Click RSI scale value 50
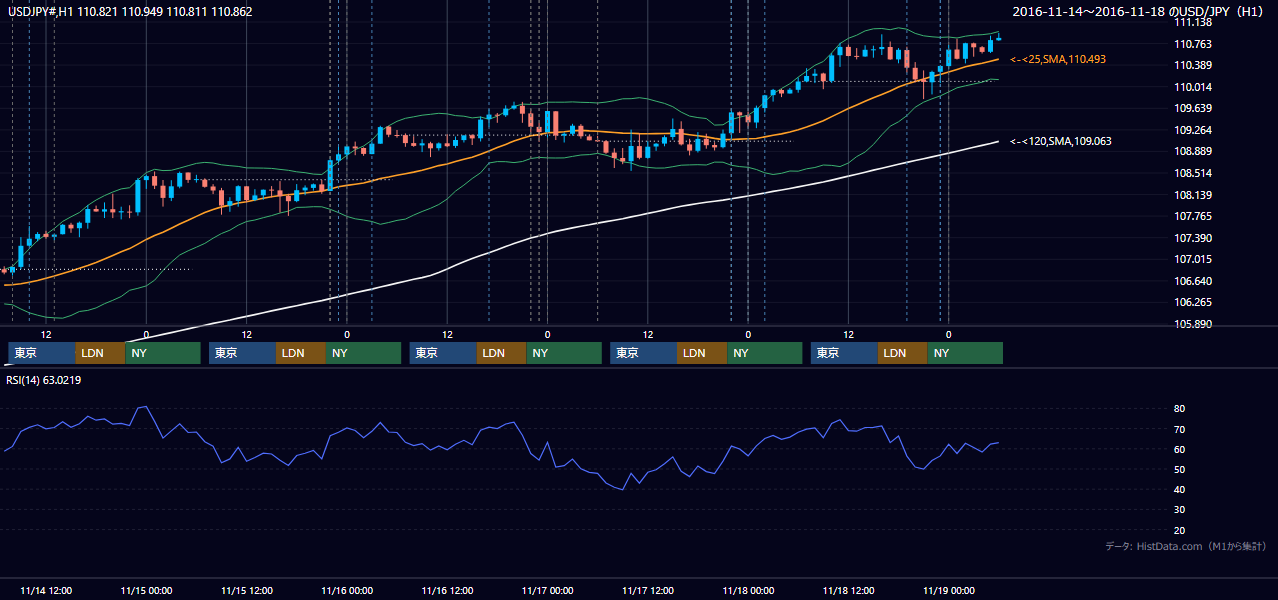The image size is (1278, 600). pyautogui.click(x=1180, y=469)
